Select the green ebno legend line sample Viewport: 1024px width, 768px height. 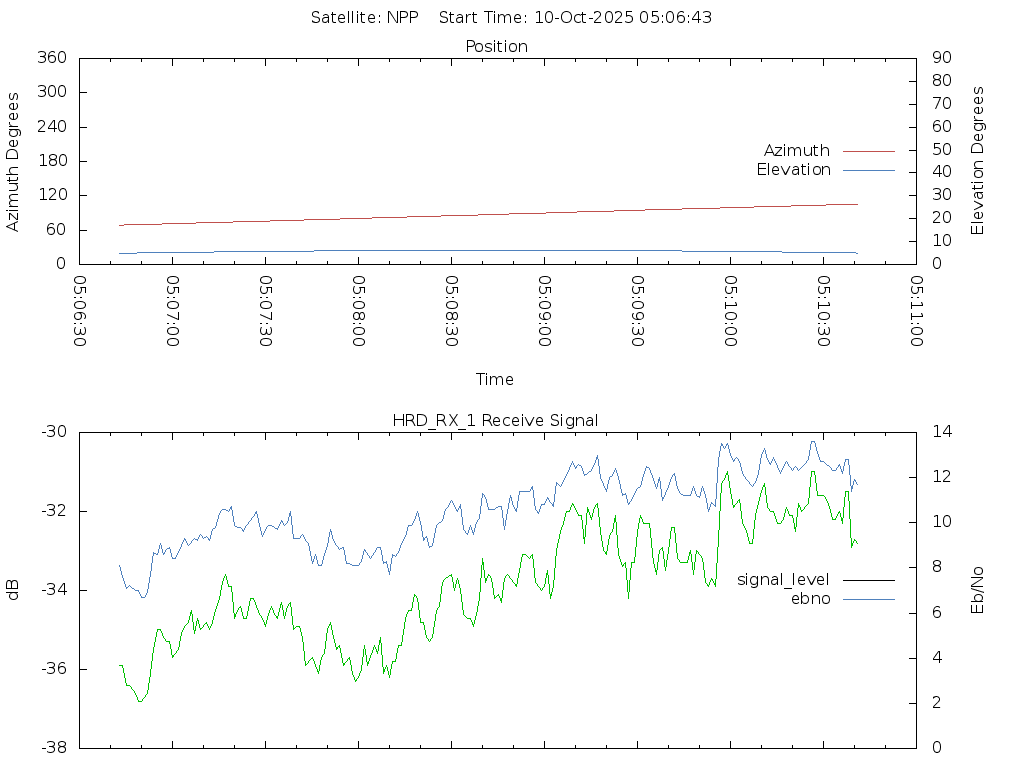coord(868,599)
